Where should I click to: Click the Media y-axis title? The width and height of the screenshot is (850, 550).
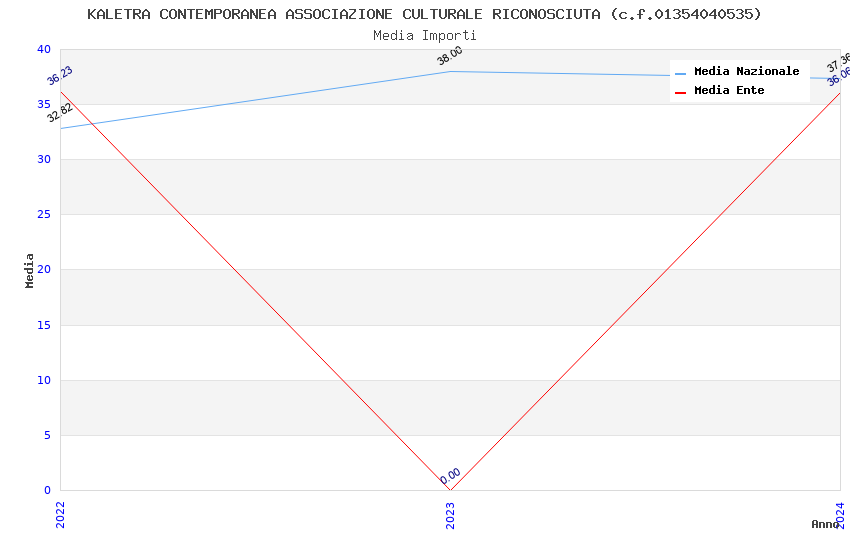point(29,270)
